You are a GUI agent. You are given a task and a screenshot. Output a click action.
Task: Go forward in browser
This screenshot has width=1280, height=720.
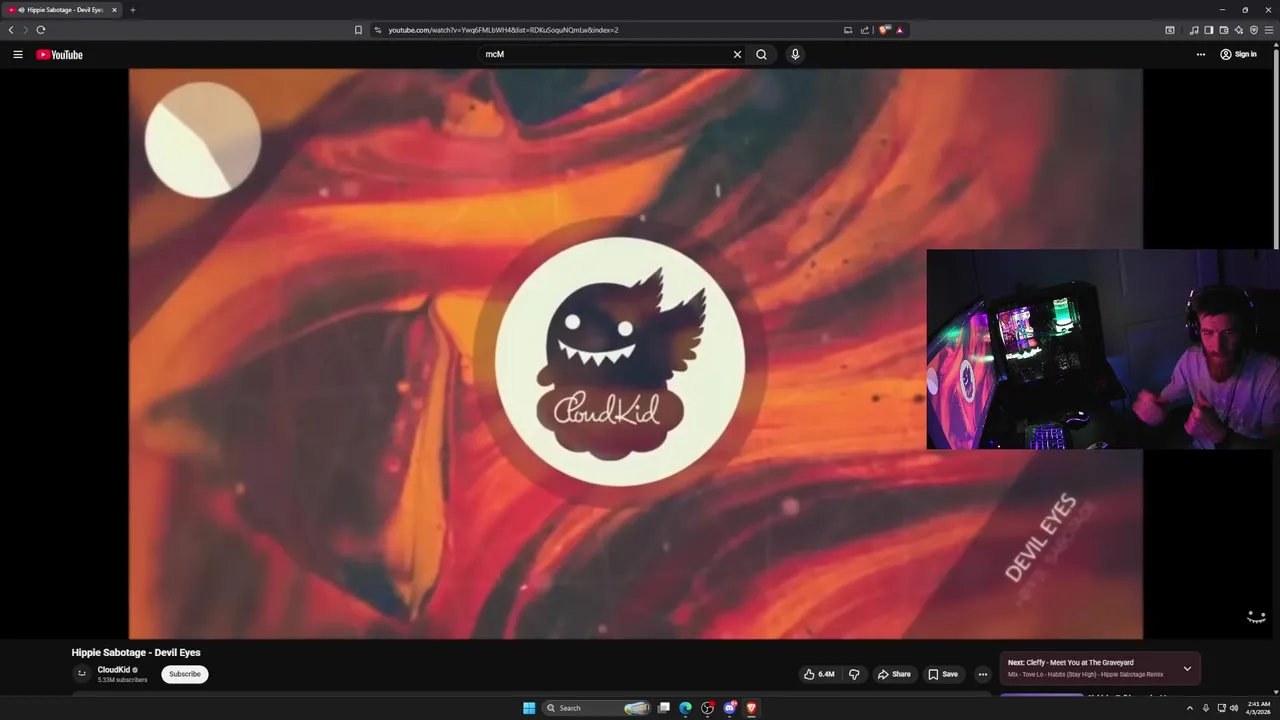click(x=26, y=30)
